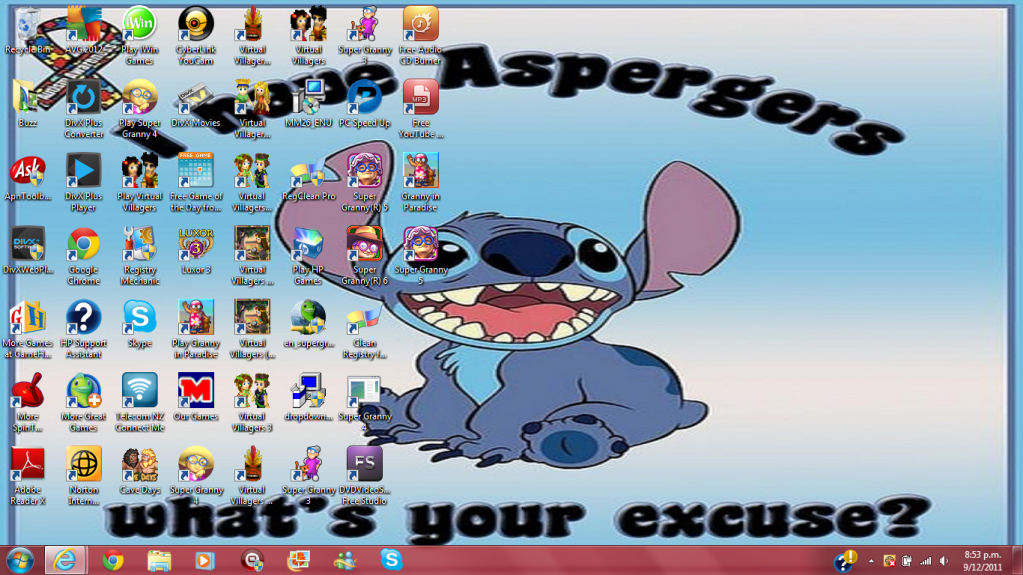Open the Windows Start menu
The image size is (1023, 575).
[x=20, y=561]
